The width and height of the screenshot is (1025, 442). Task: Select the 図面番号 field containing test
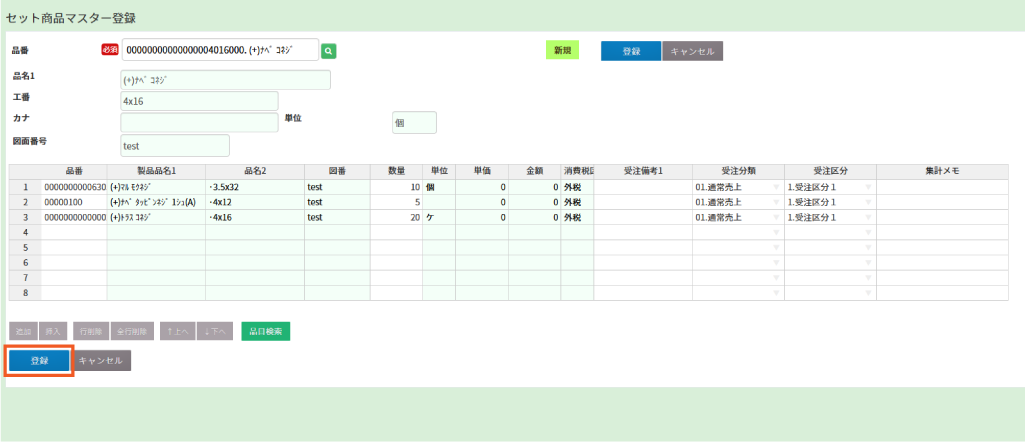pos(174,145)
